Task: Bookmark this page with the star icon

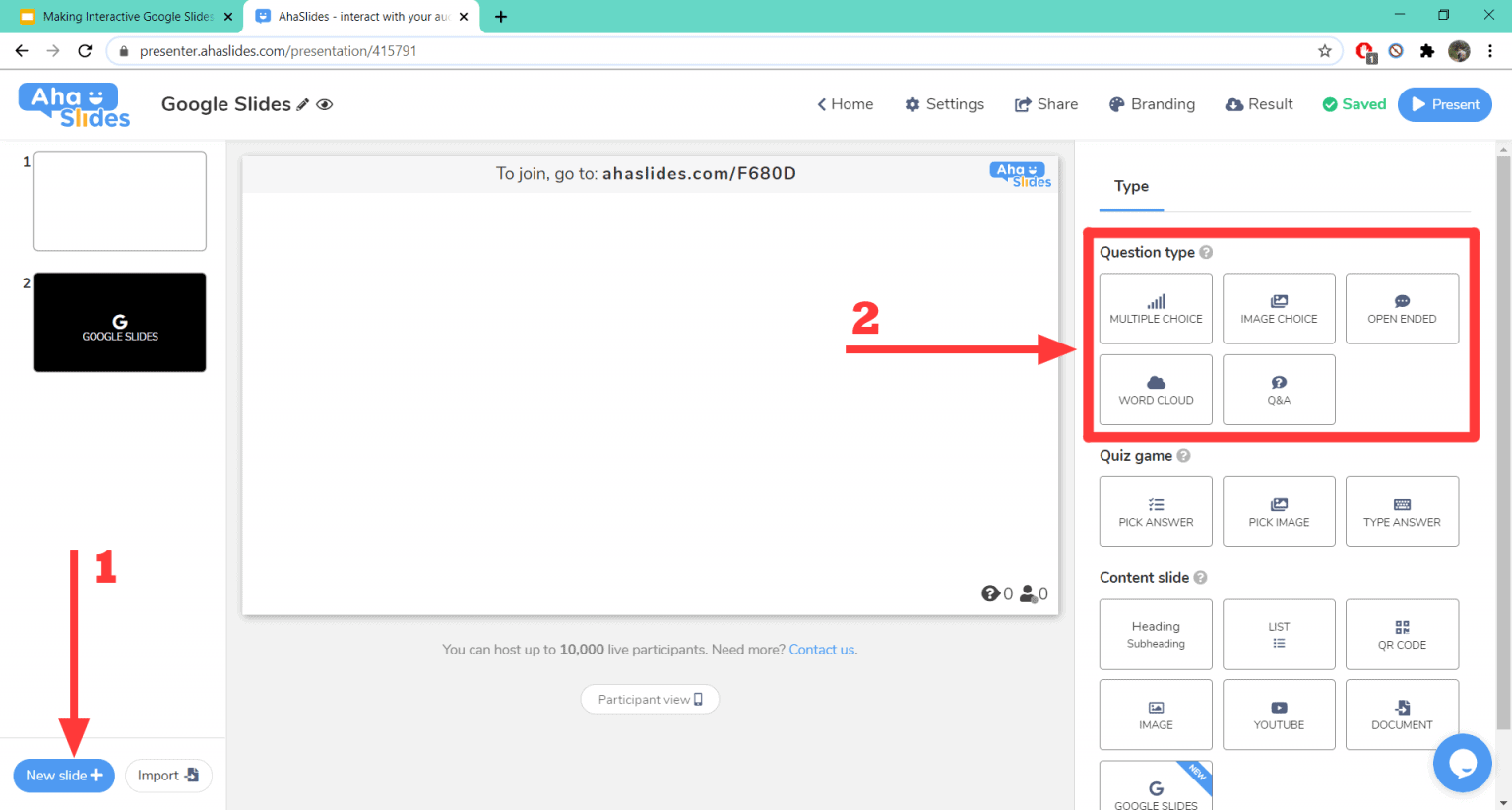Action: 1325,51
